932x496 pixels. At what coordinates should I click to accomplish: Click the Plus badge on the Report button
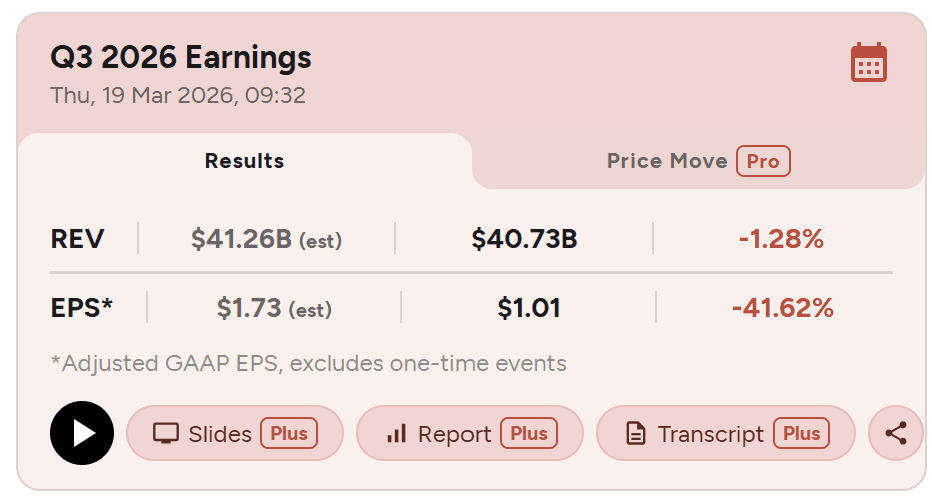click(x=529, y=434)
